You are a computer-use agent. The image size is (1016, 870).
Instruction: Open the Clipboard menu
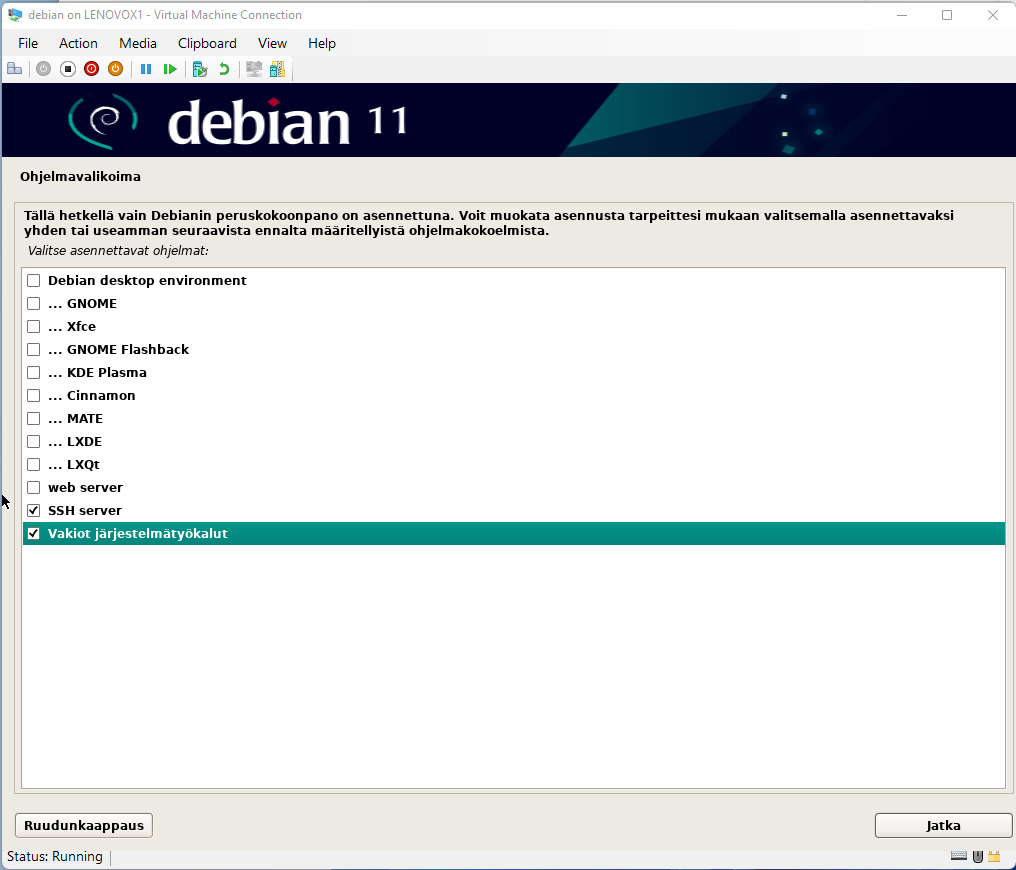(x=207, y=43)
